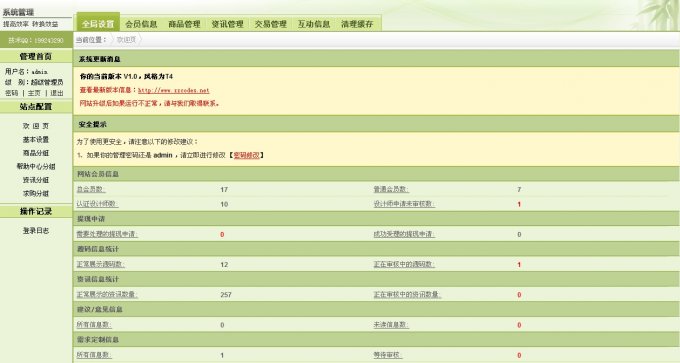Open 管理首页 in the sidebar
Image resolution: width=680 pixels, height=363 pixels.
[36, 56]
